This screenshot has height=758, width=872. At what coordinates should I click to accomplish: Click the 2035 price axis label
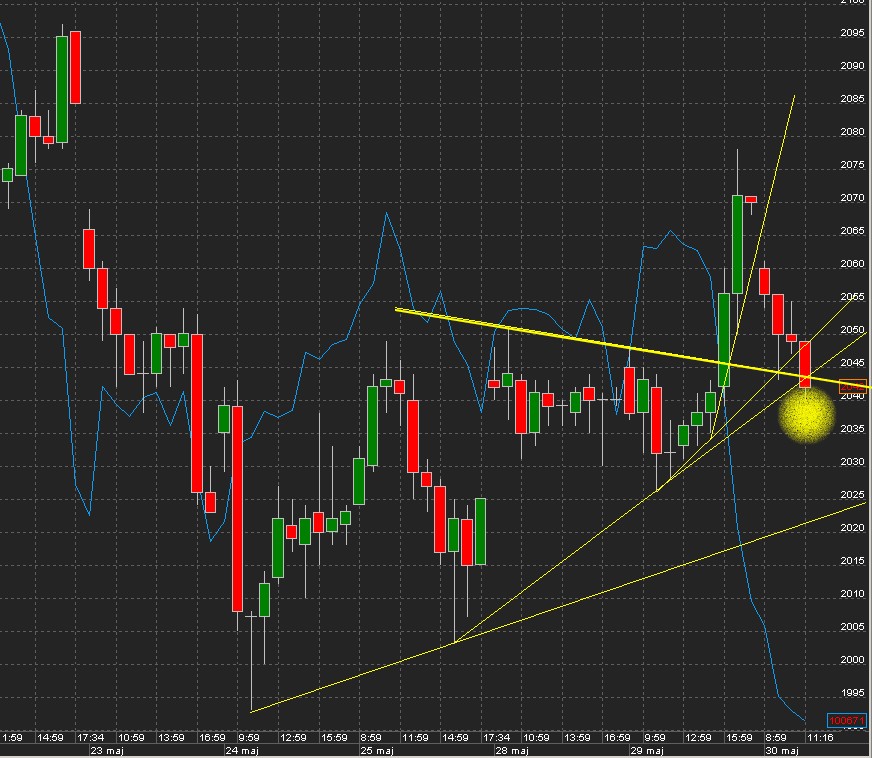click(x=852, y=429)
